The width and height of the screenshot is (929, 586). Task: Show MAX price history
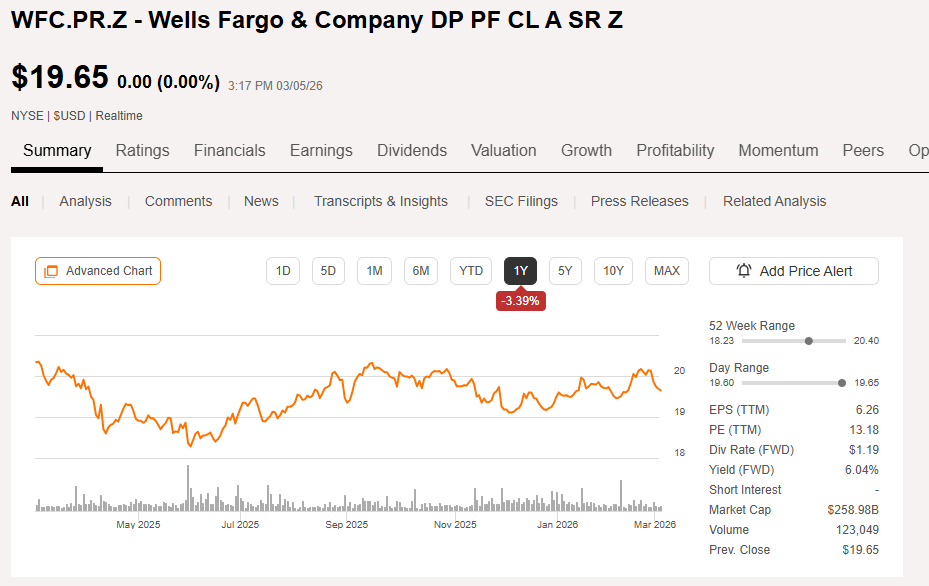667,271
